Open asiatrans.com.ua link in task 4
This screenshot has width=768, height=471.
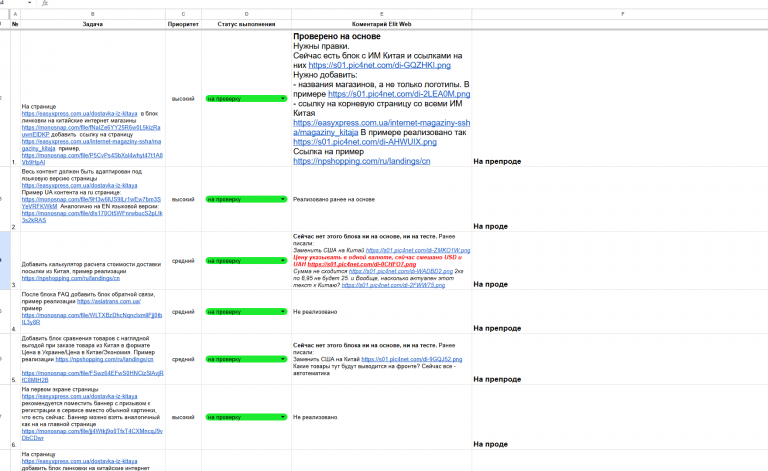click(x=109, y=302)
